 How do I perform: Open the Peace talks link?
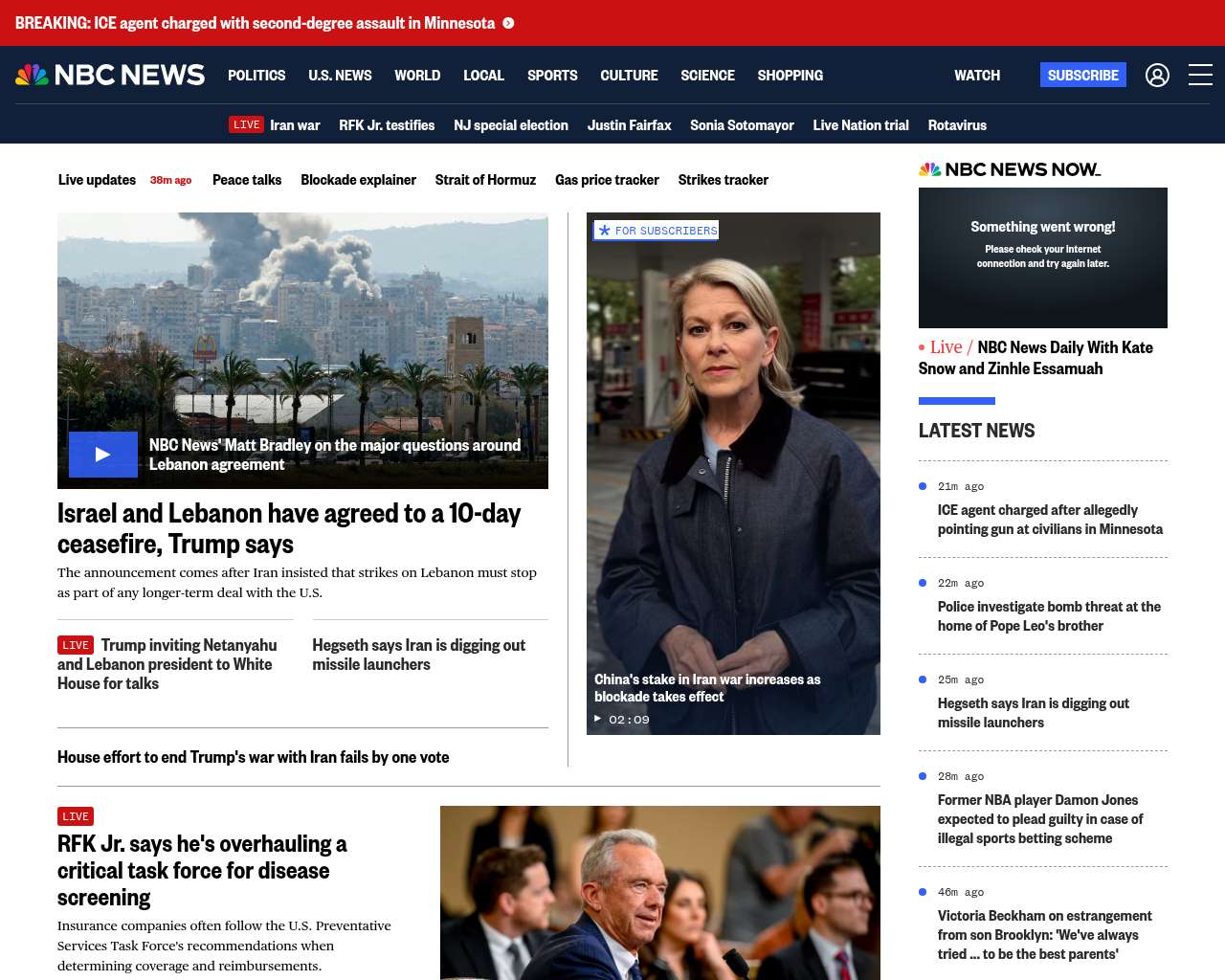pyautogui.click(x=247, y=179)
